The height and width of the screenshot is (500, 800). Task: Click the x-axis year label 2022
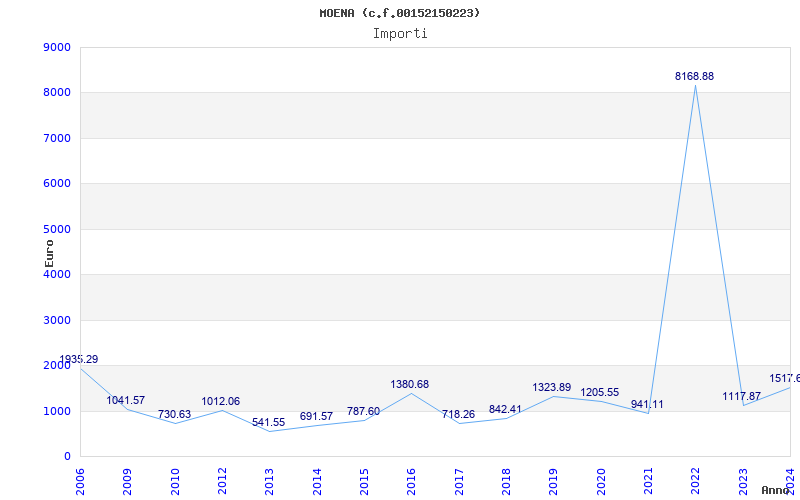pyautogui.click(x=695, y=482)
